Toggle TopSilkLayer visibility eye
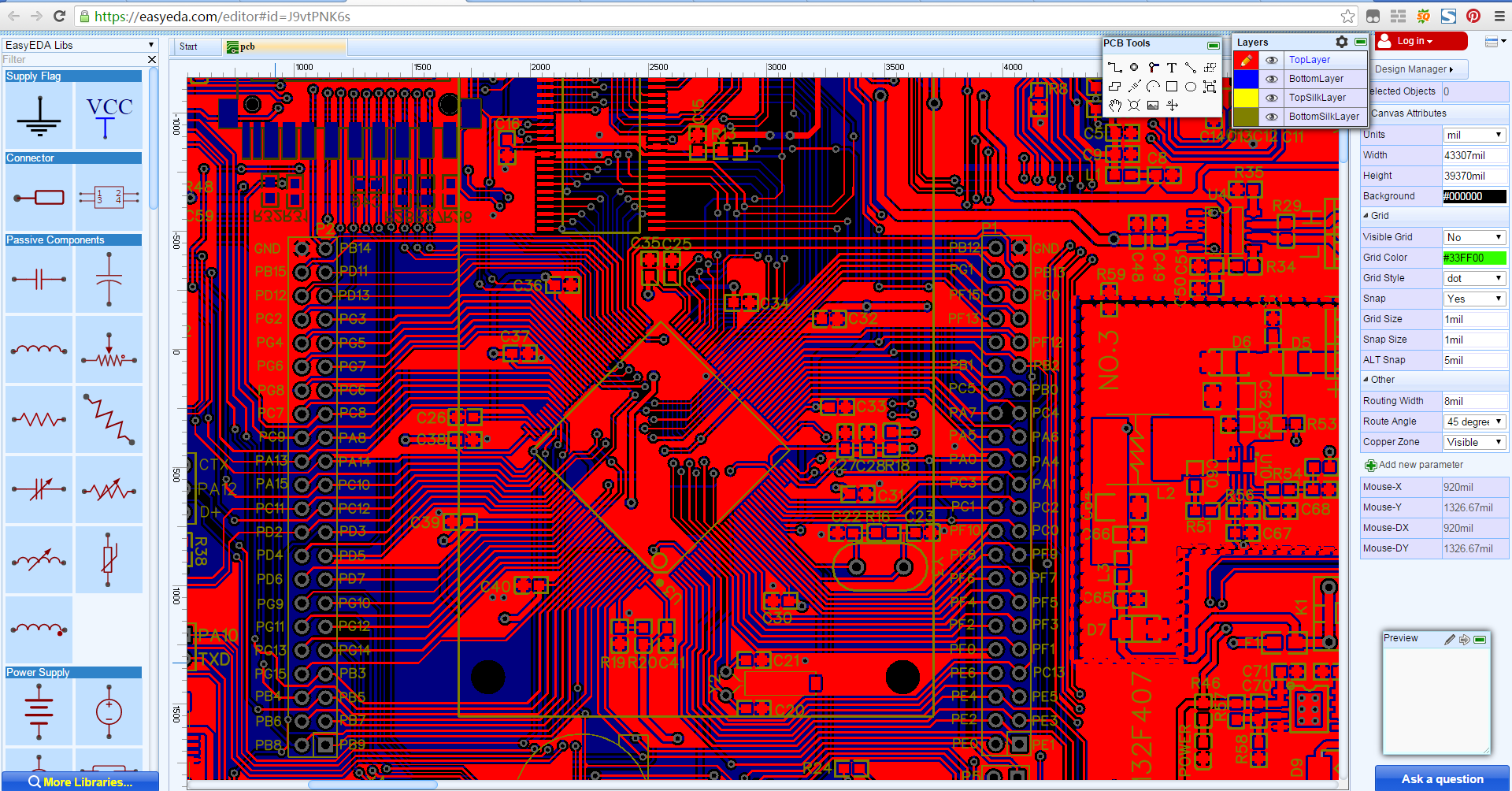The height and width of the screenshot is (791, 1512). pyautogui.click(x=1271, y=98)
